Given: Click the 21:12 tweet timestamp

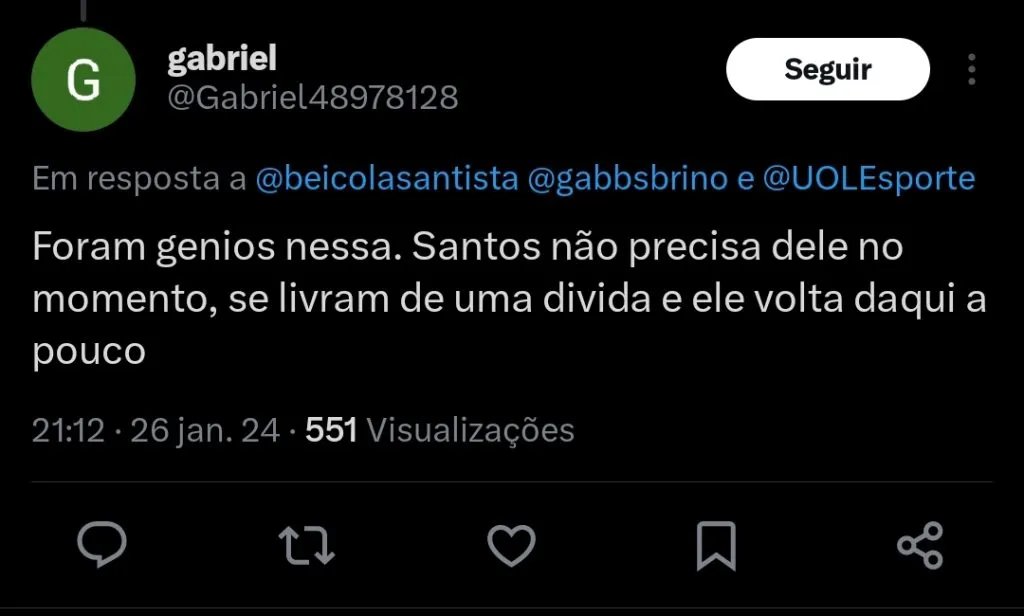Looking at the screenshot, I should [68, 430].
